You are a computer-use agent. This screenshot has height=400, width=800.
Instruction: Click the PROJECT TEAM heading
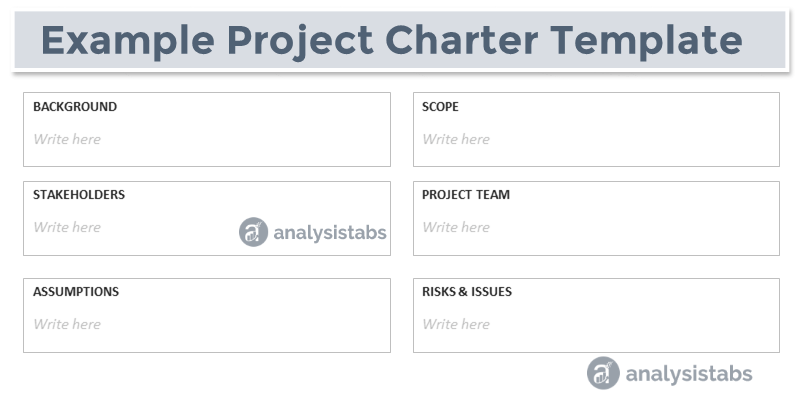click(x=466, y=195)
